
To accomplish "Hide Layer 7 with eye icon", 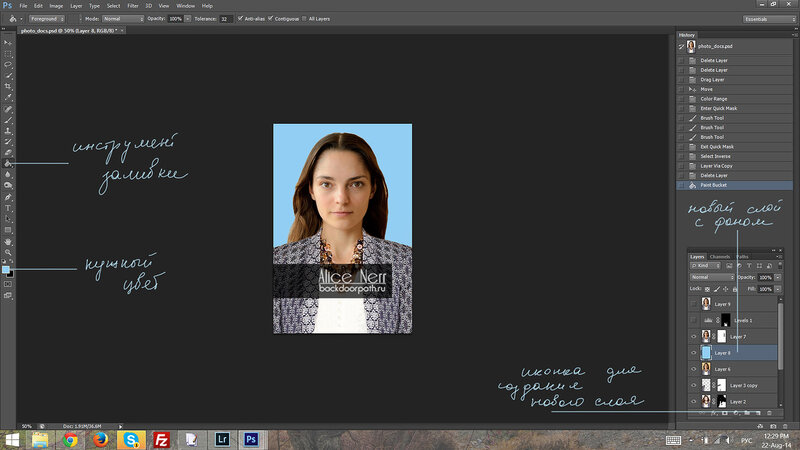I will 693,337.
